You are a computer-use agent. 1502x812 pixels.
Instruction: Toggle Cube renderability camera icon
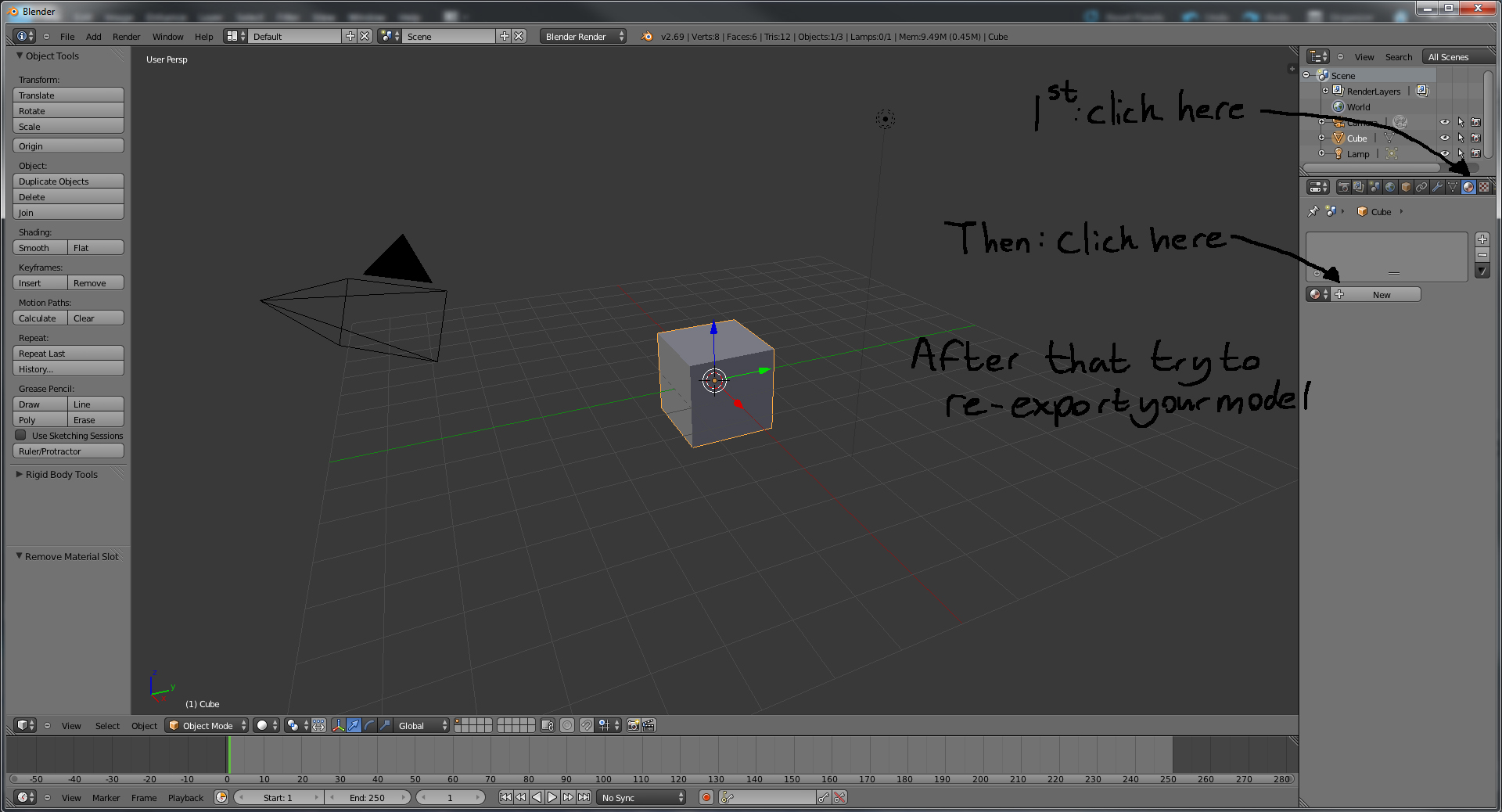point(1475,138)
